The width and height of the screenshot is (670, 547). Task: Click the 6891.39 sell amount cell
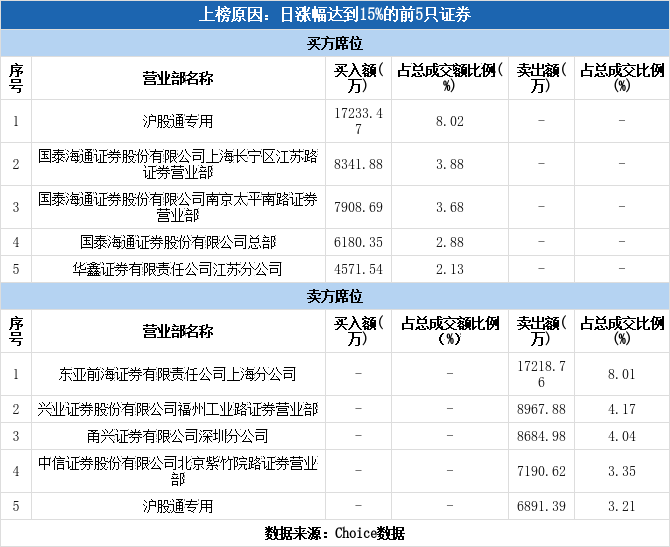[541, 506]
